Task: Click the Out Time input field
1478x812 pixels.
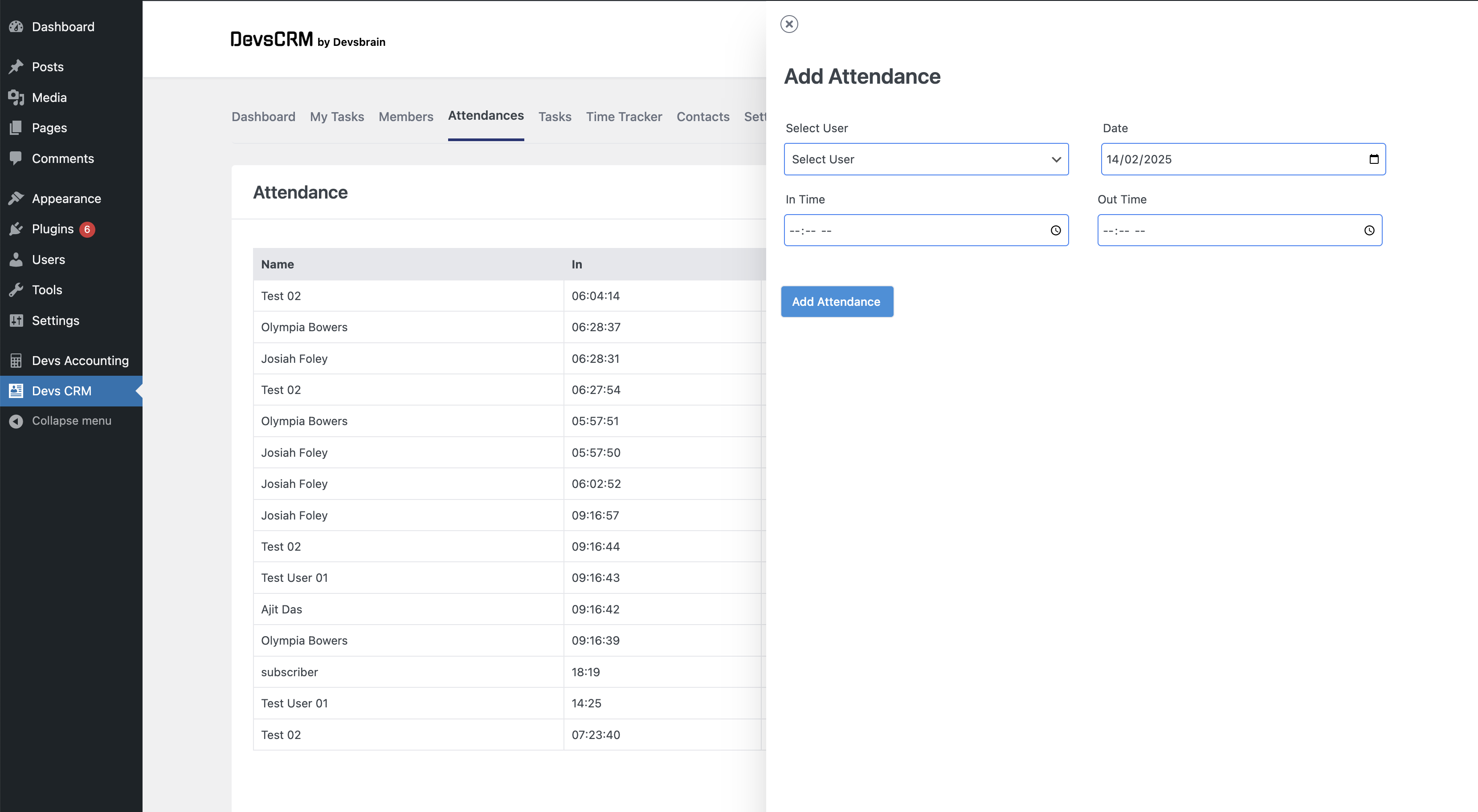Action: pos(1239,231)
